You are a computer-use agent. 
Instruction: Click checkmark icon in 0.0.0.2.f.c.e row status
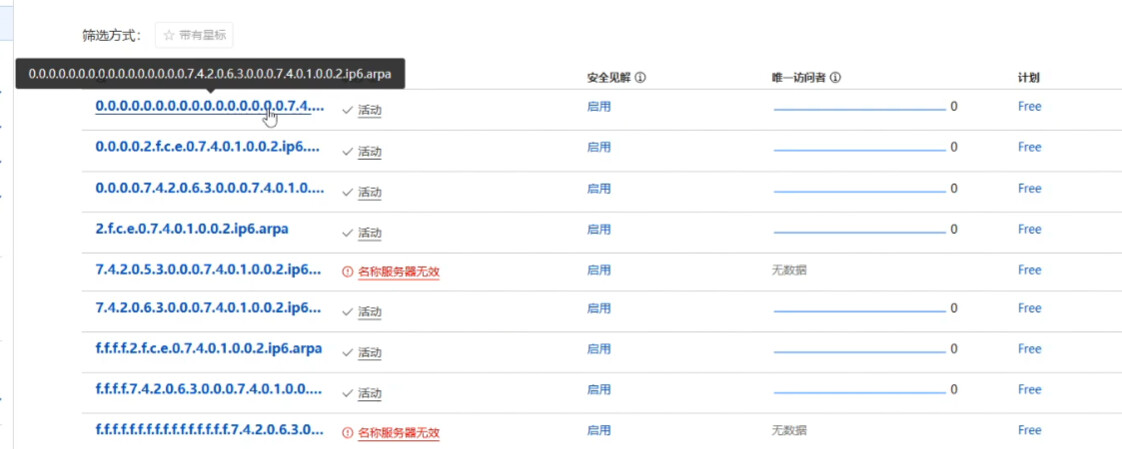point(347,152)
